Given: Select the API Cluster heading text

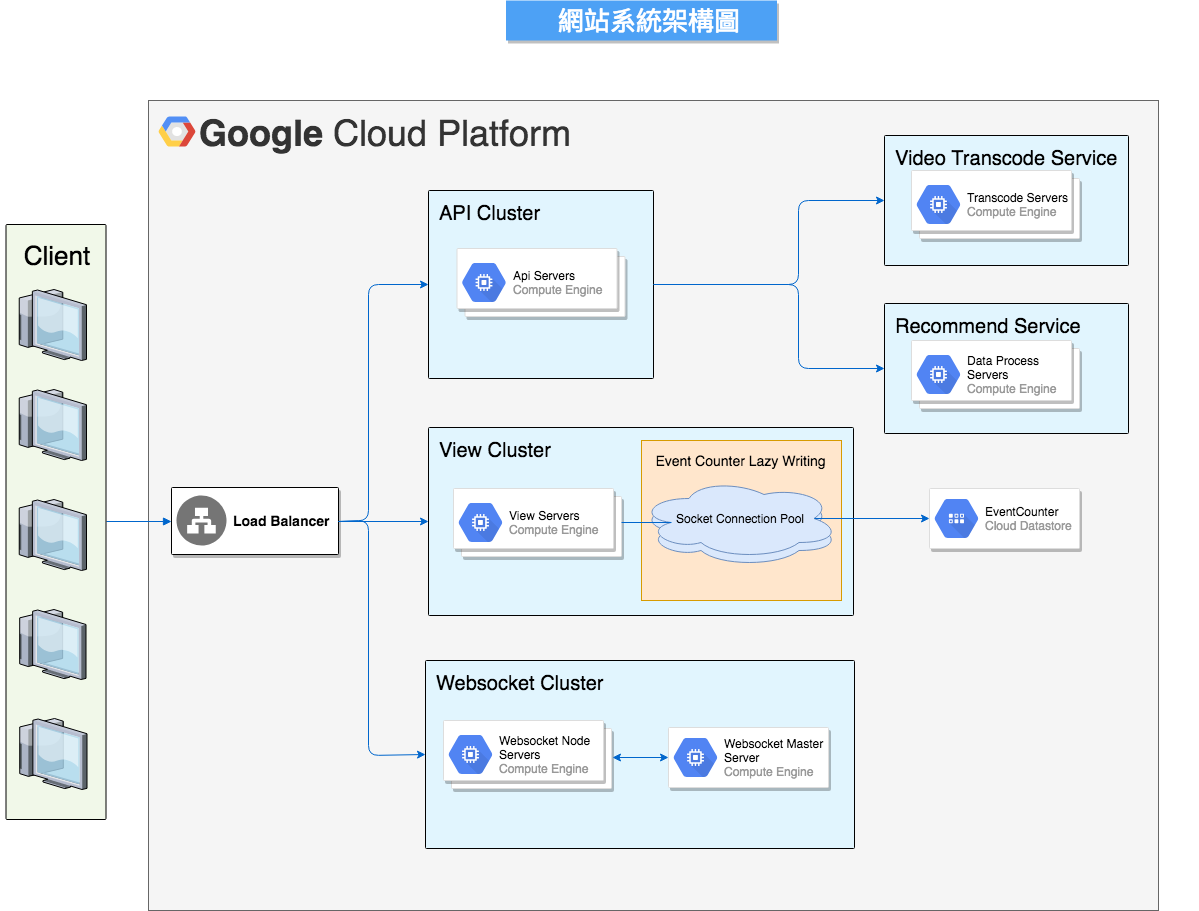Looking at the screenshot, I should tap(489, 213).
